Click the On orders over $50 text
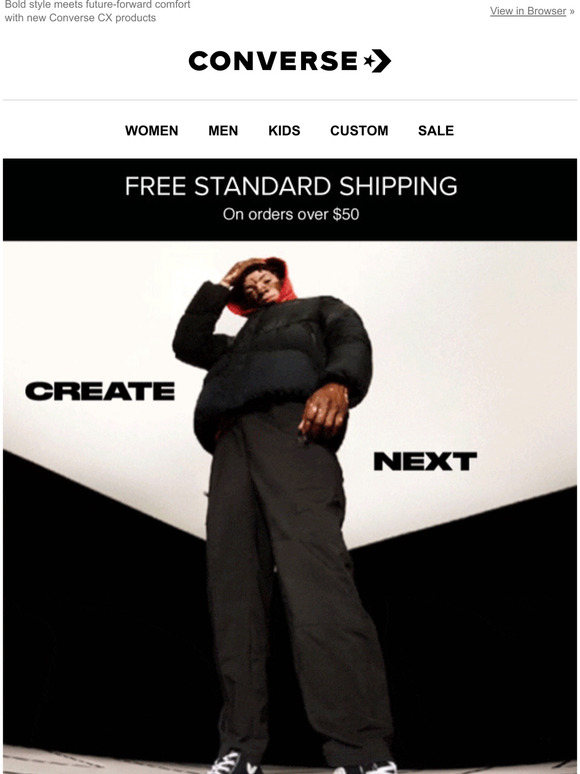The width and height of the screenshot is (580, 774). coord(291,214)
